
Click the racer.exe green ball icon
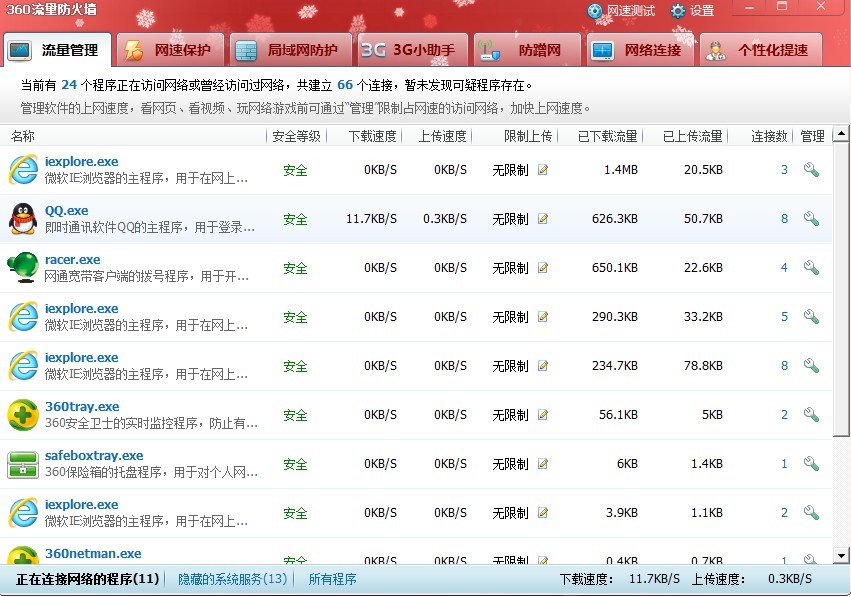click(23, 268)
